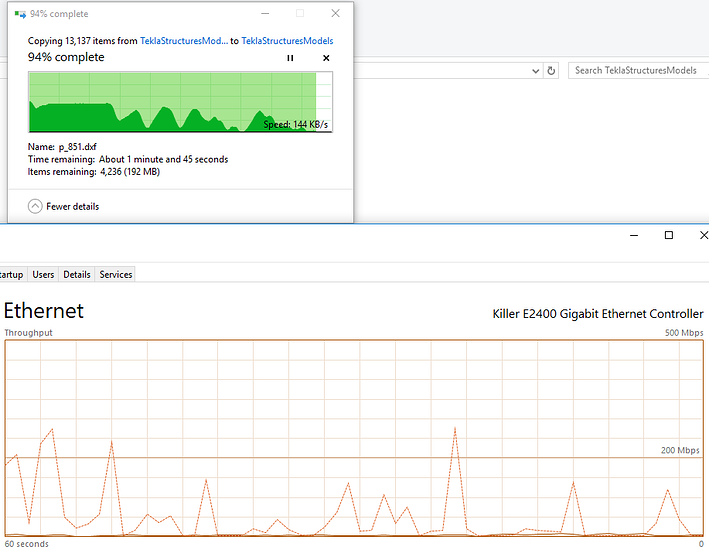Collapse copy dialog with Fewer details
709x550 pixels.
click(64, 206)
